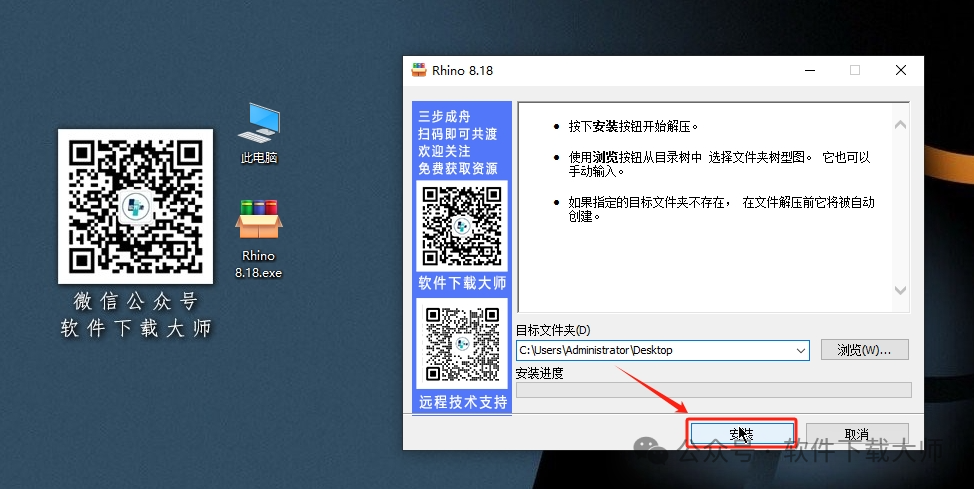Viewport: 974px width, 489px height.
Task: Click the scroll down arrow in instructions box
Action: [x=900, y=290]
